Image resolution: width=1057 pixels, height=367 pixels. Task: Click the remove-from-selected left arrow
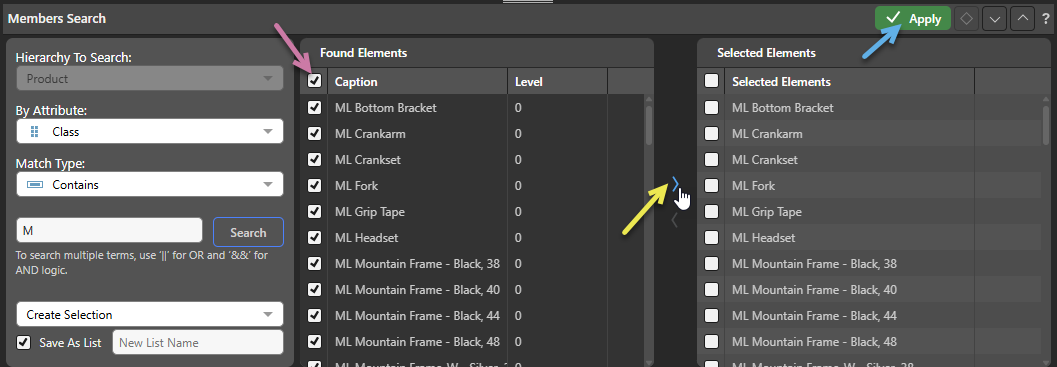[674, 219]
